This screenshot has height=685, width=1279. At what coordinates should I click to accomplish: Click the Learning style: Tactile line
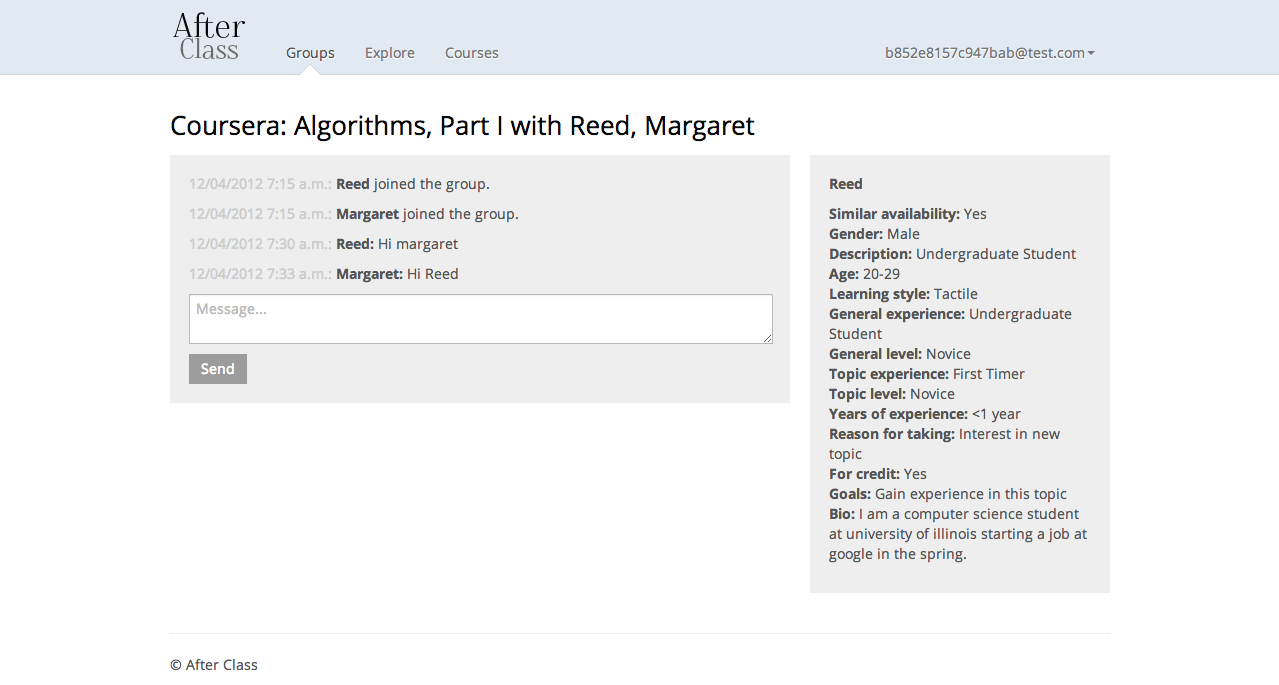click(903, 294)
